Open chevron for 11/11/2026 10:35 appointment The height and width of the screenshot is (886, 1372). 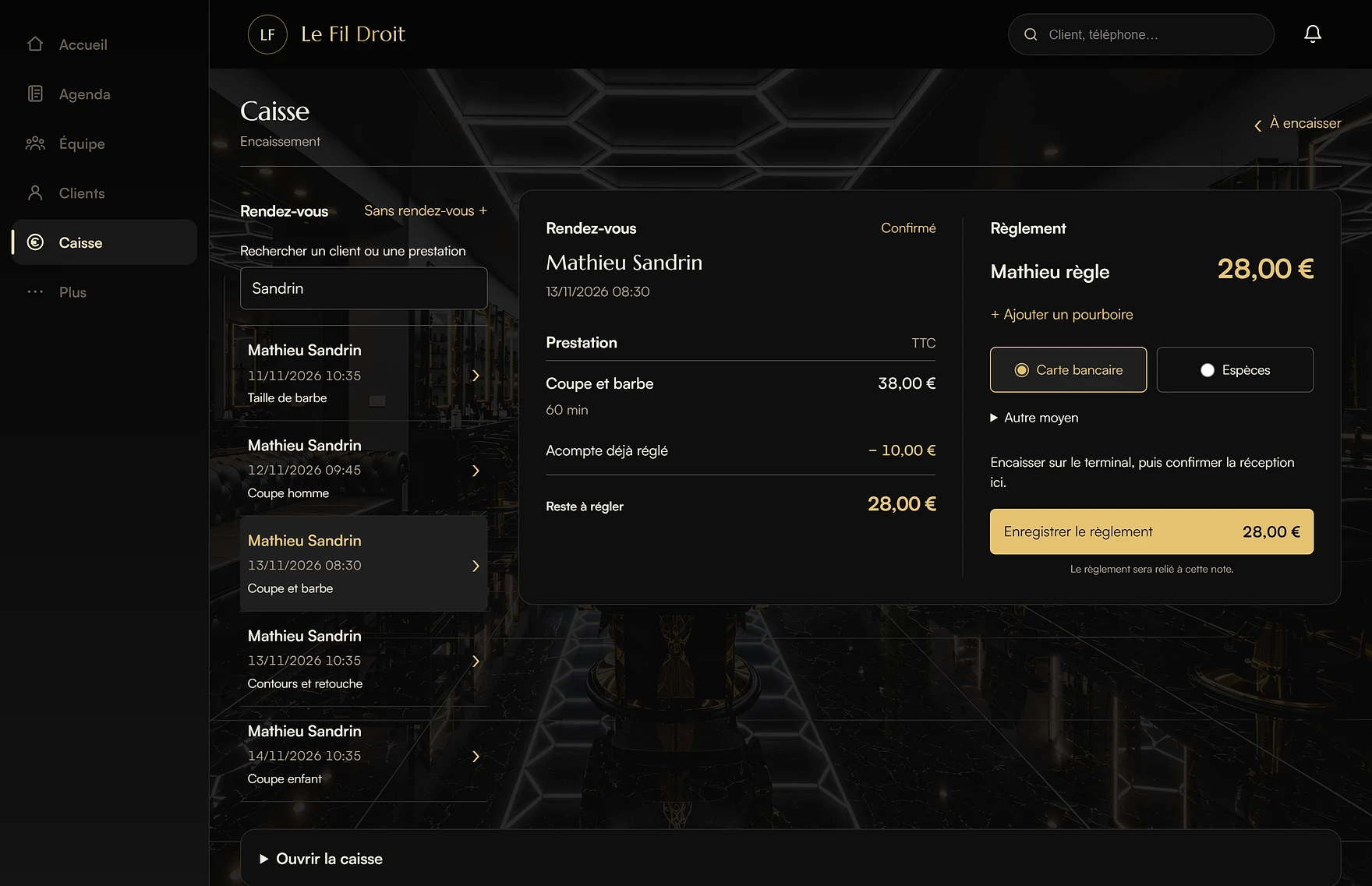tap(476, 376)
